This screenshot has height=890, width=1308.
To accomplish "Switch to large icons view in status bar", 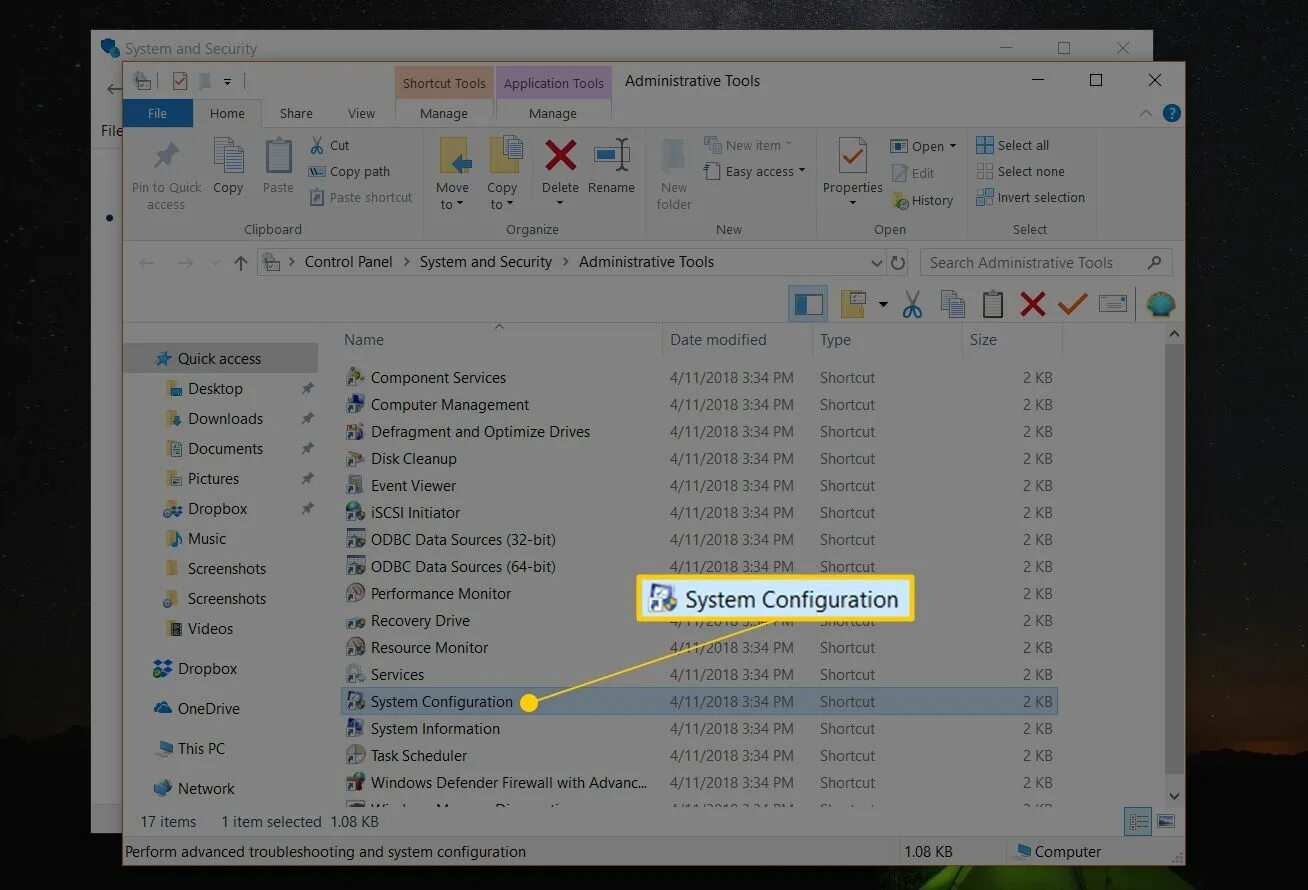I will pos(1165,821).
